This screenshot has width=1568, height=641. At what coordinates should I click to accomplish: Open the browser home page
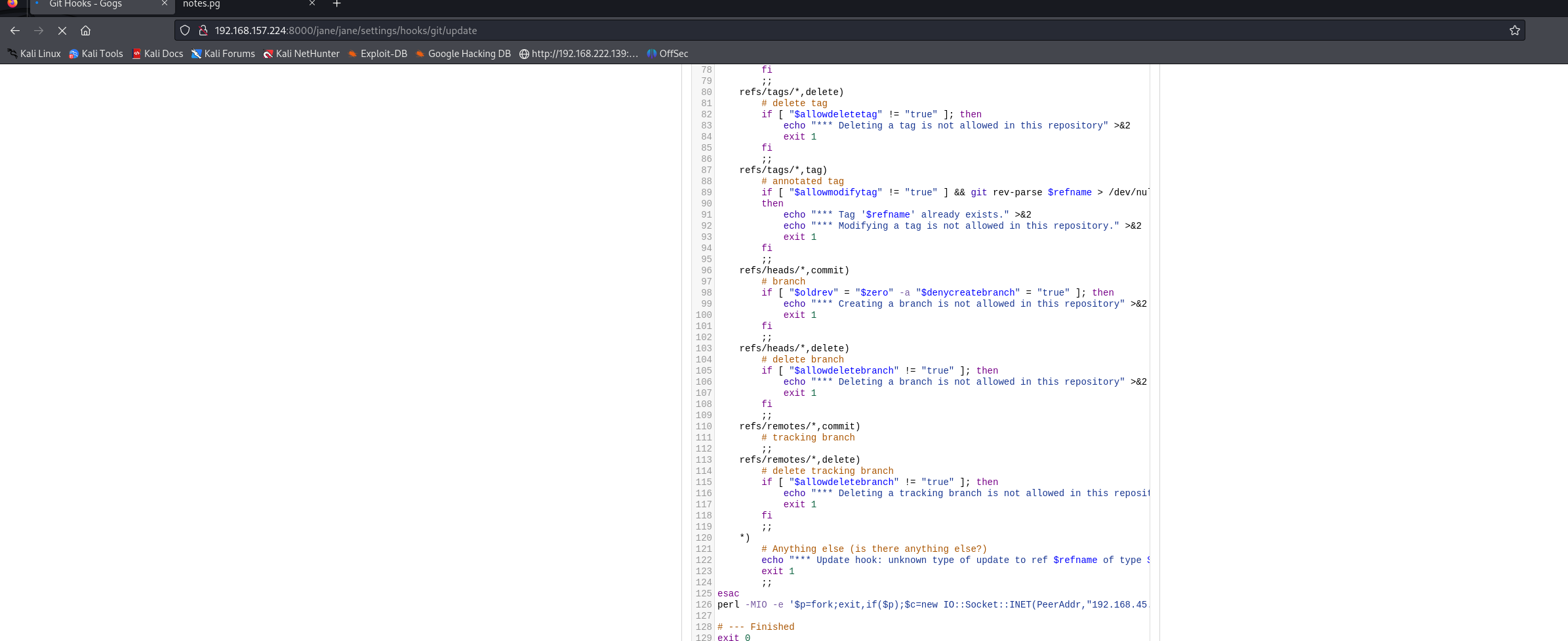(85, 31)
